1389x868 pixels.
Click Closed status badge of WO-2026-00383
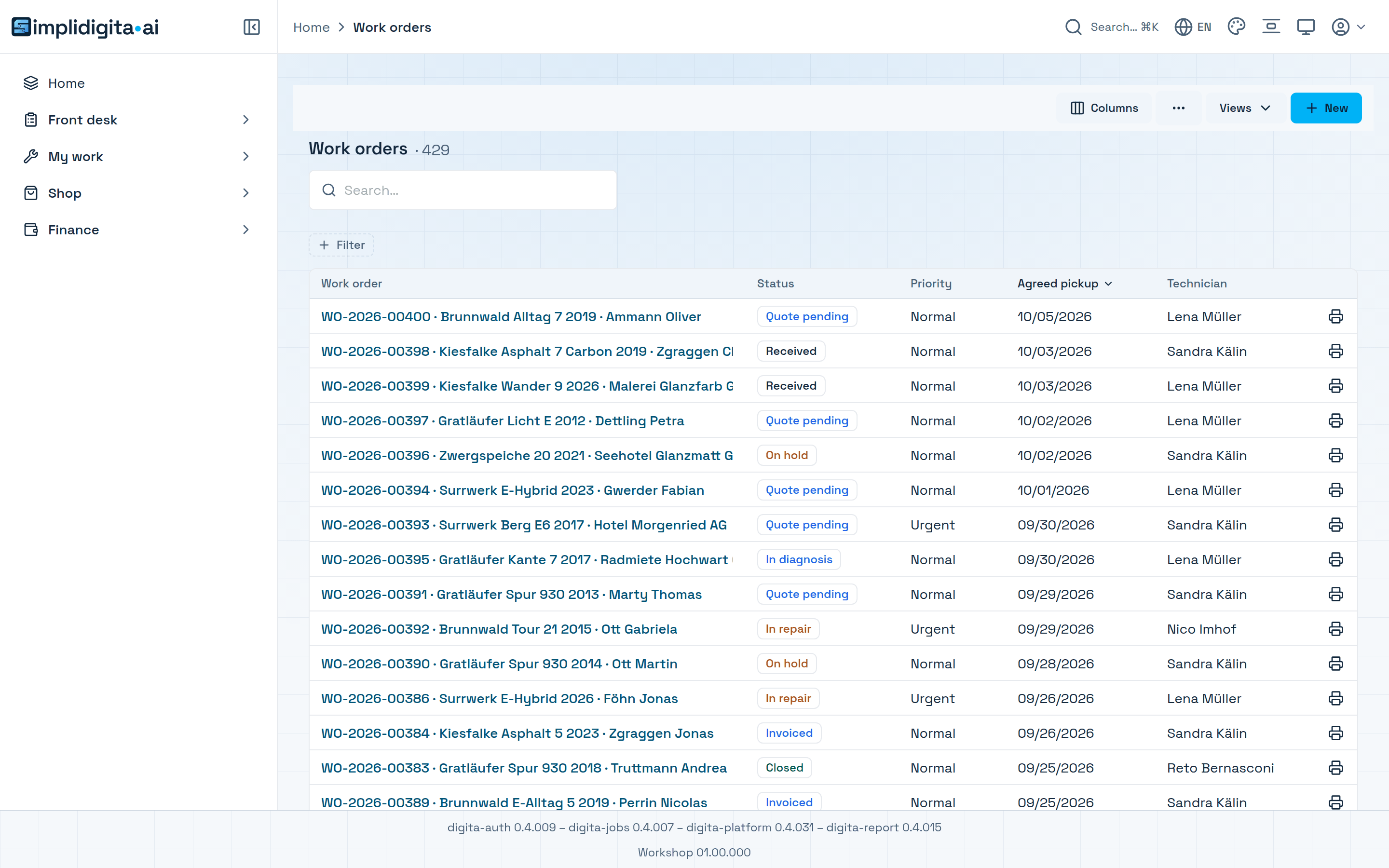click(x=784, y=768)
